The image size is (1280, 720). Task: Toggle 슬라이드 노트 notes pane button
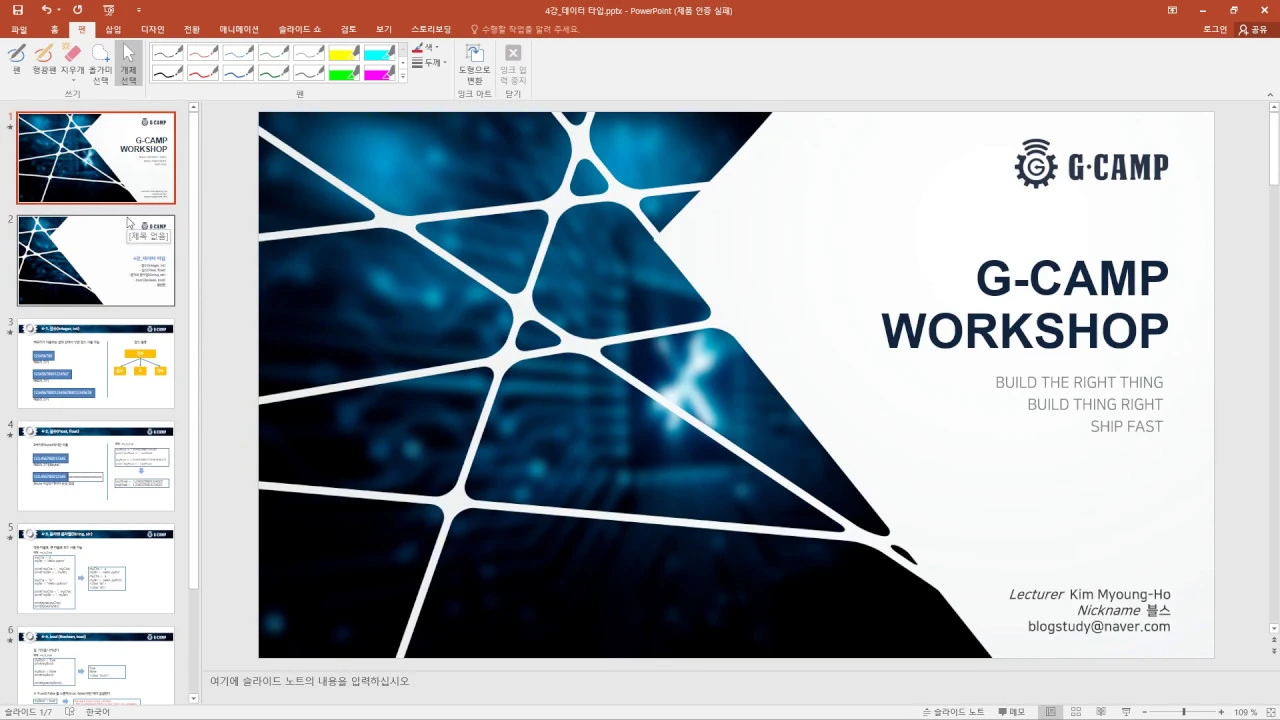(953, 712)
